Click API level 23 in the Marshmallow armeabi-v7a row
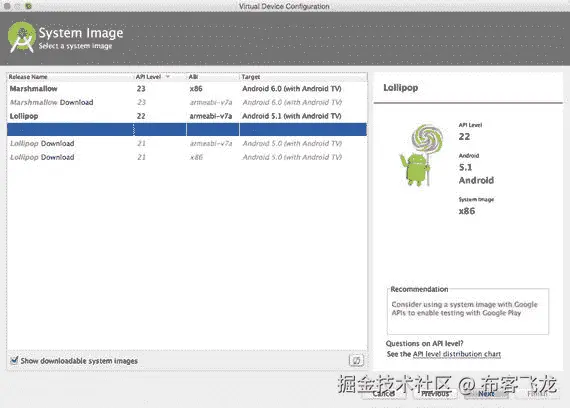The width and height of the screenshot is (570, 408). [141, 102]
